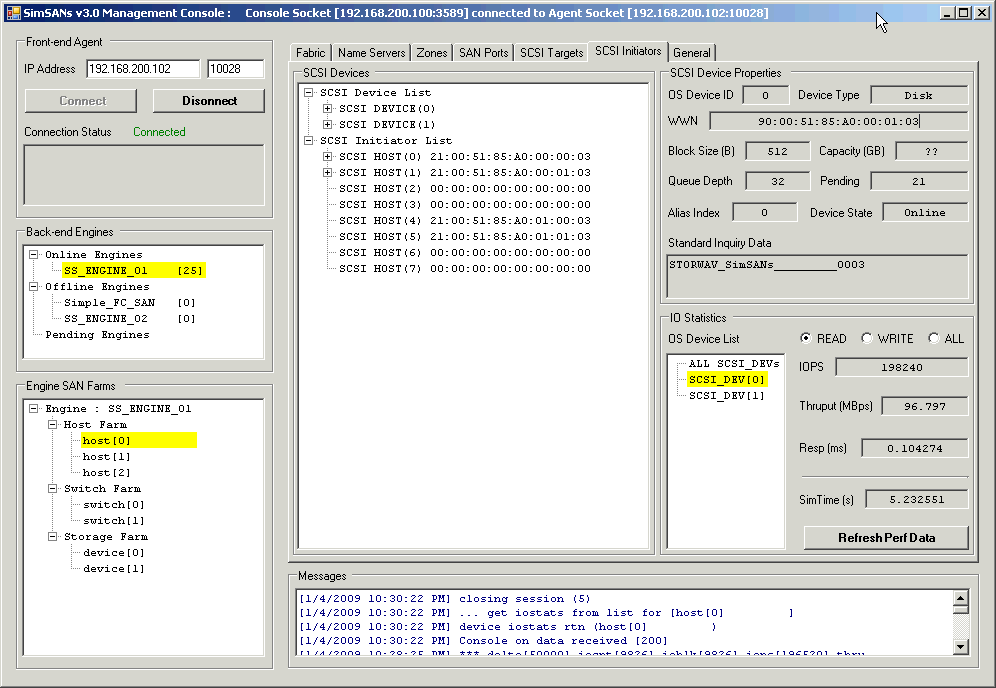This screenshot has width=996, height=688.
Task: Click the Disonnect button
Action: 209,100
